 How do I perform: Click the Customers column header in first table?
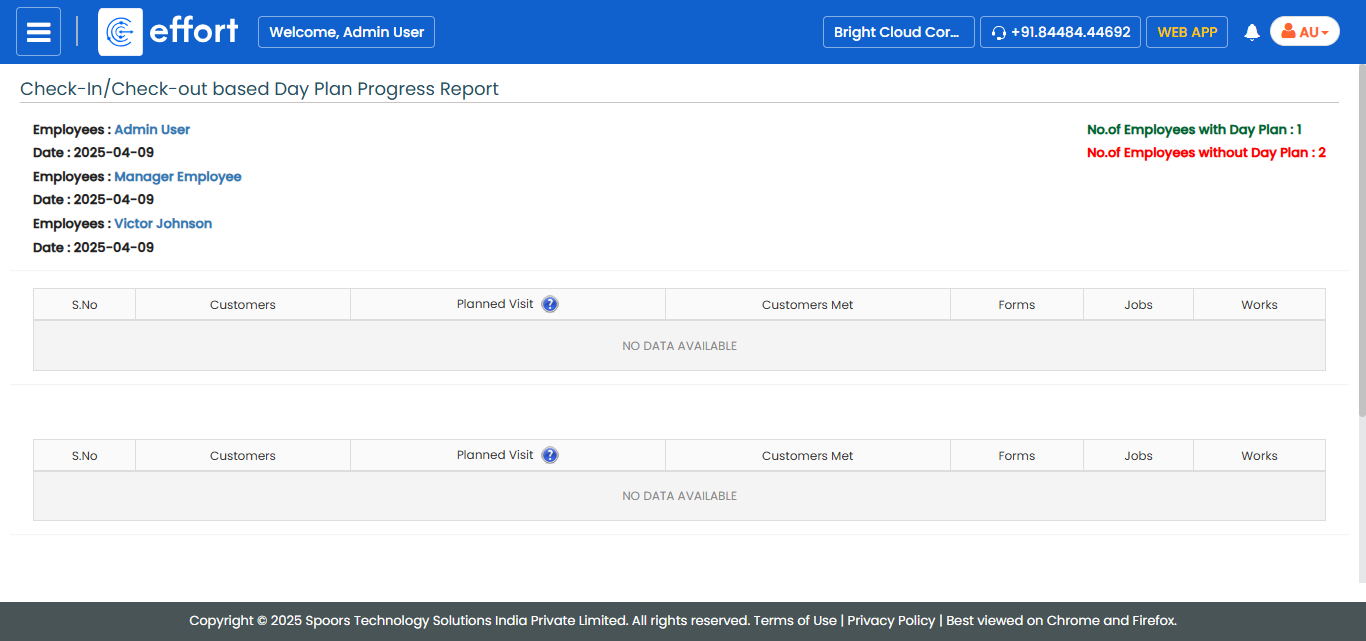(x=242, y=305)
